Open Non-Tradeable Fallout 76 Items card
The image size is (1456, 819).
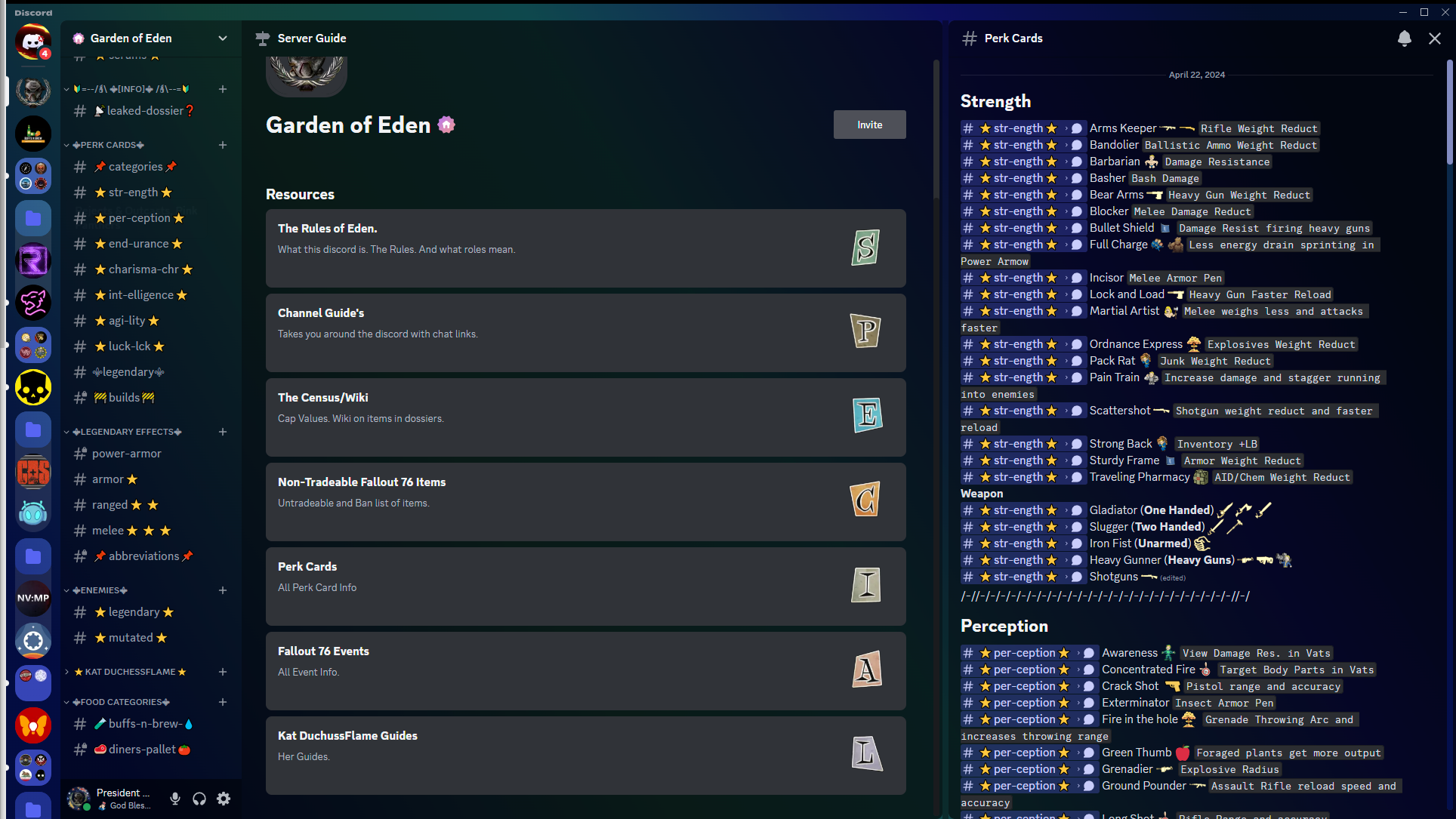586,502
